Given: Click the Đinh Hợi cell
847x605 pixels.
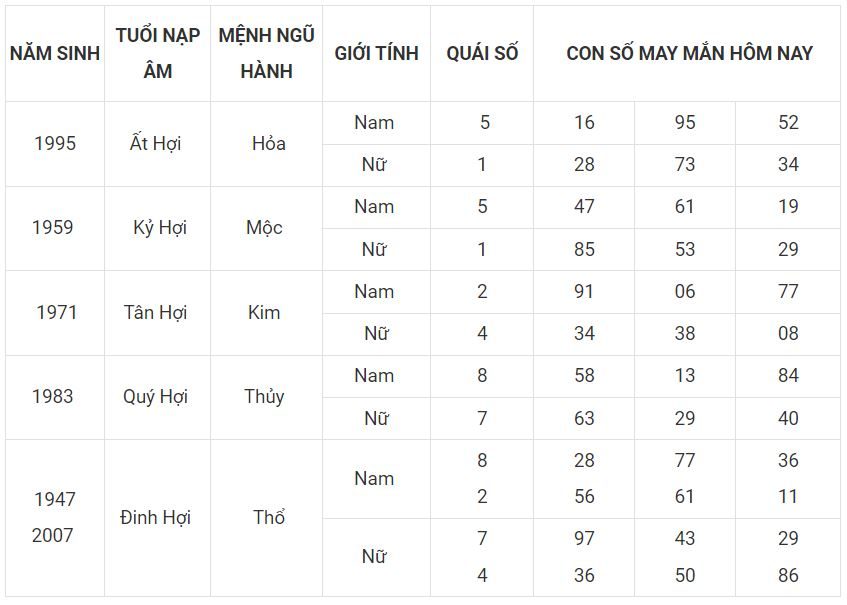Looking at the screenshot, I should click(x=155, y=517).
